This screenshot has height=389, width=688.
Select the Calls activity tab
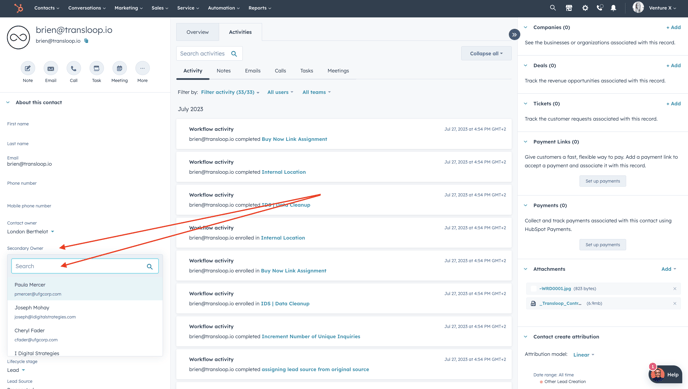280,71
